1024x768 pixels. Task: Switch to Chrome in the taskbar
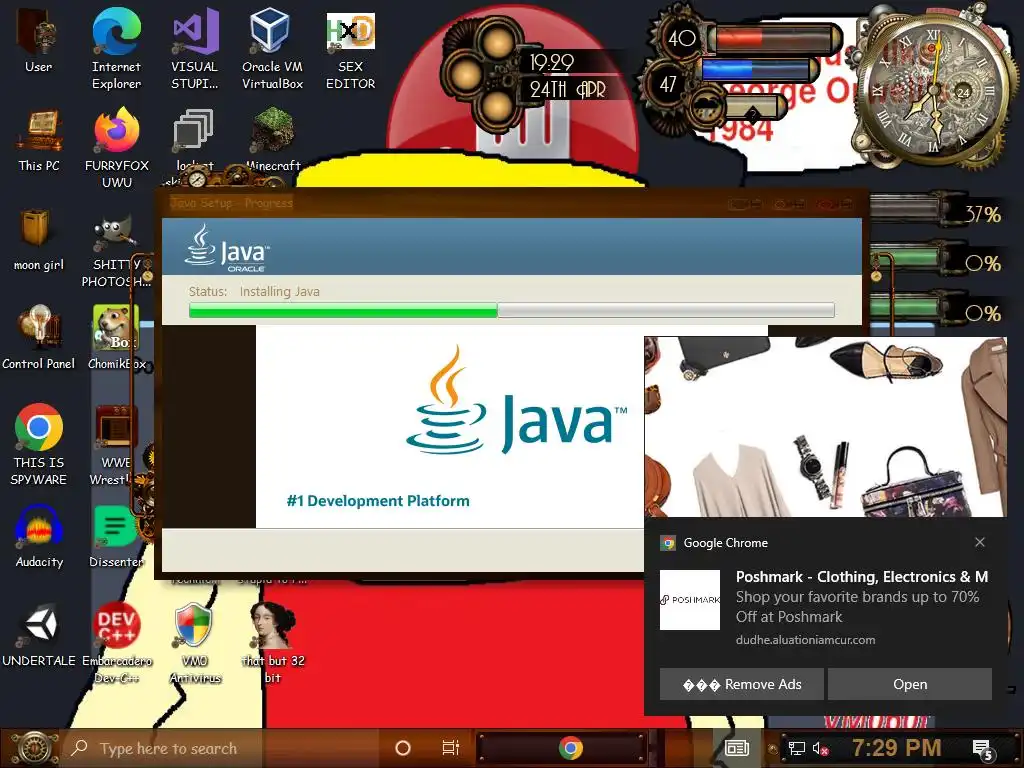tap(570, 748)
